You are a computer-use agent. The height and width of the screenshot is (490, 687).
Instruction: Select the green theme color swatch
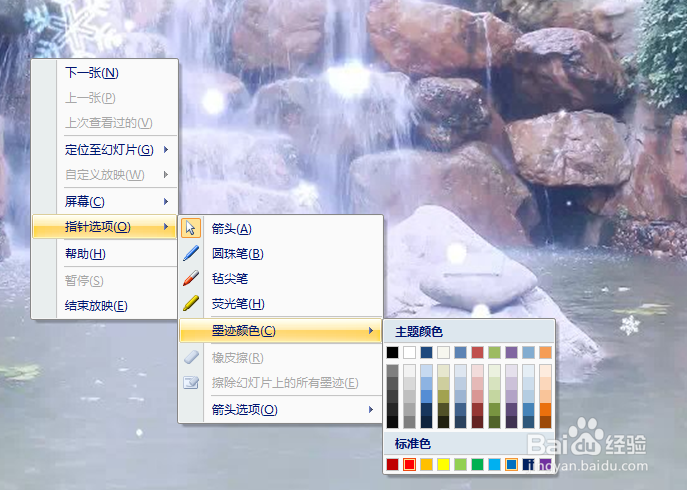[x=495, y=352]
